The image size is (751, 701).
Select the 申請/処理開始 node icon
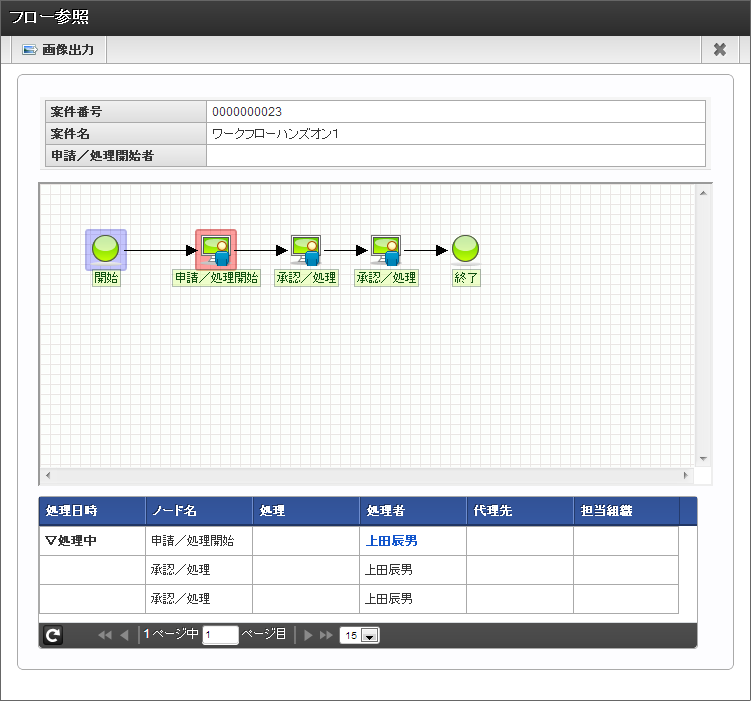(216, 250)
